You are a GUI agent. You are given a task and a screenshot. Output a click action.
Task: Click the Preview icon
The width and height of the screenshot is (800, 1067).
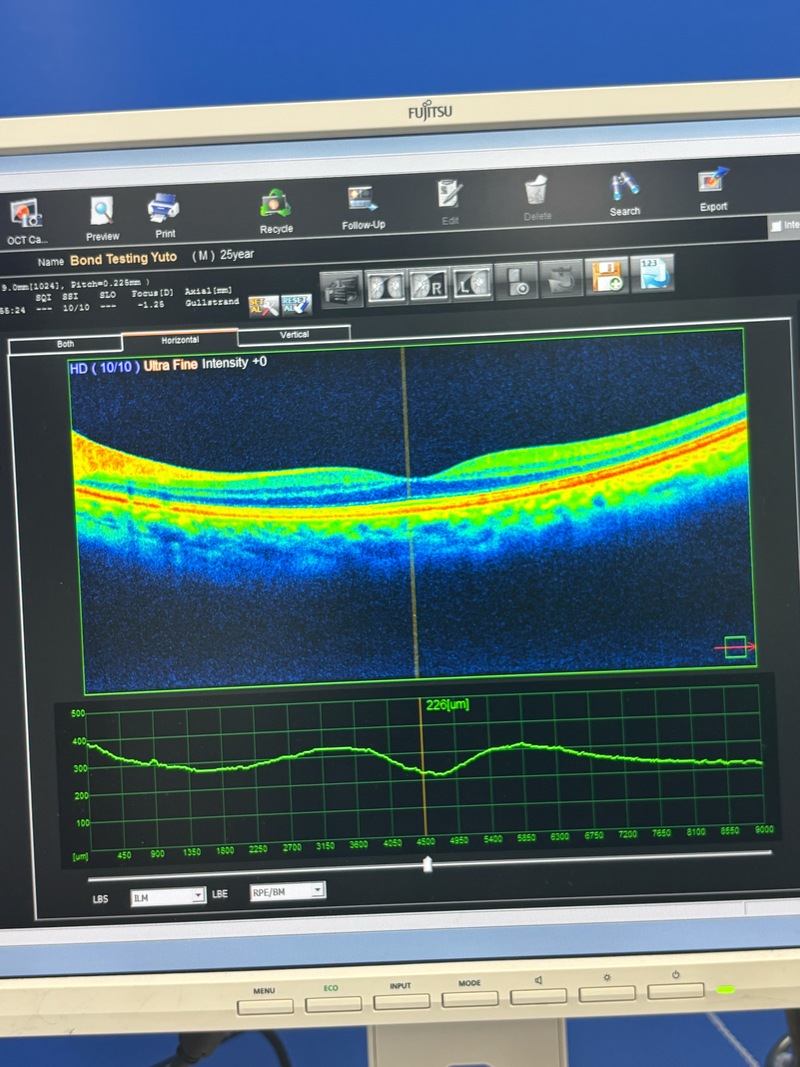[x=102, y=212]
